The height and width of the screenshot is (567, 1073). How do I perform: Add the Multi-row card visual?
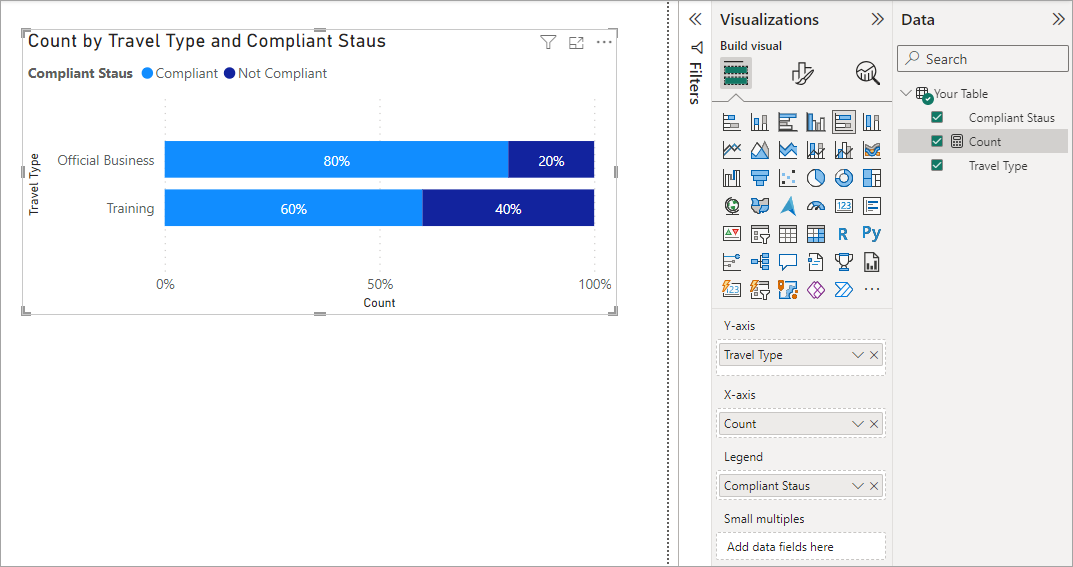tap(871, 205)
